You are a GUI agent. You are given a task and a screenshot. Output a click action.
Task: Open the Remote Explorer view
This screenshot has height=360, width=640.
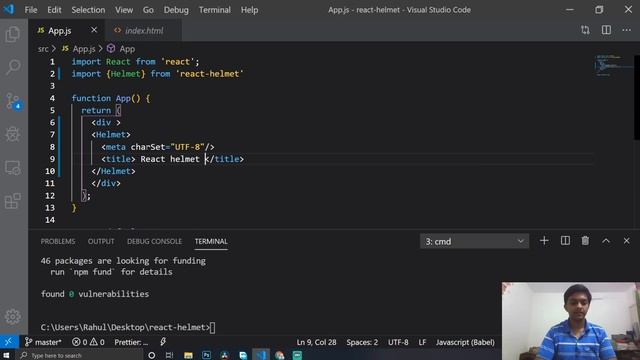pyautogui.click(x=13, y=167)
